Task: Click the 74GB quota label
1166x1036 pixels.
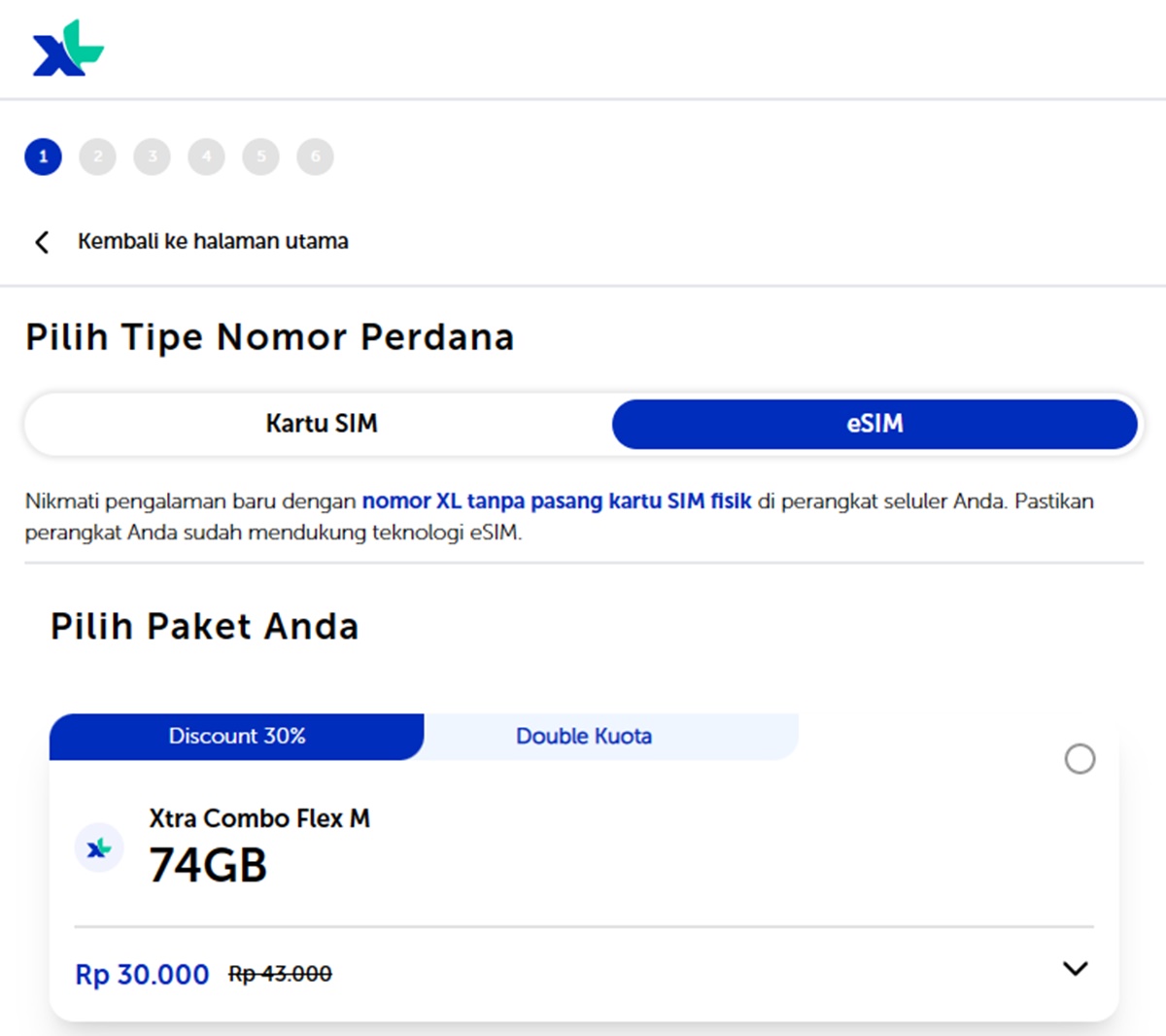Action: pyautogui.click(x=207, y=864)
